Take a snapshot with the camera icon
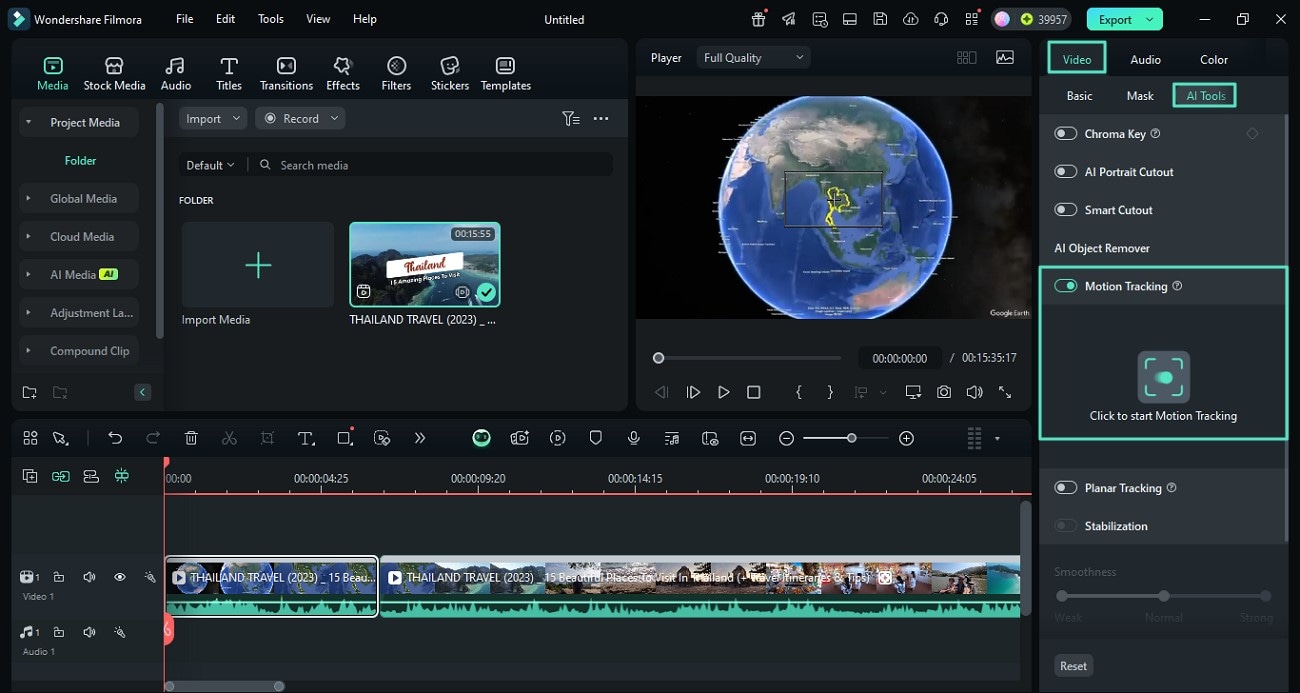Screen dimensions: 1300x693 coord(944,392)
